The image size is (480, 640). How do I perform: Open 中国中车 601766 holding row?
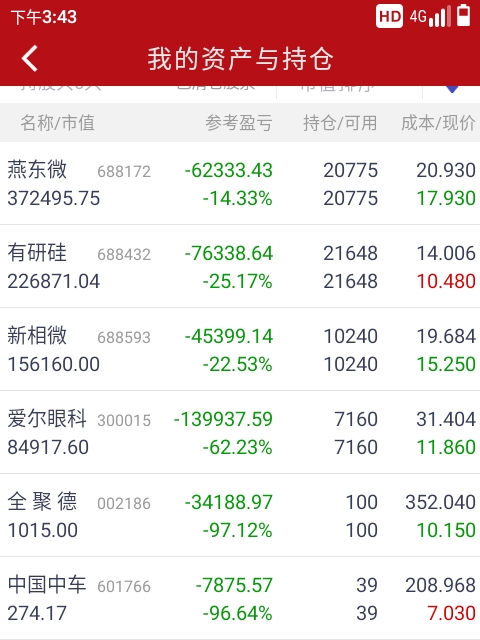[x=240, y=598]
